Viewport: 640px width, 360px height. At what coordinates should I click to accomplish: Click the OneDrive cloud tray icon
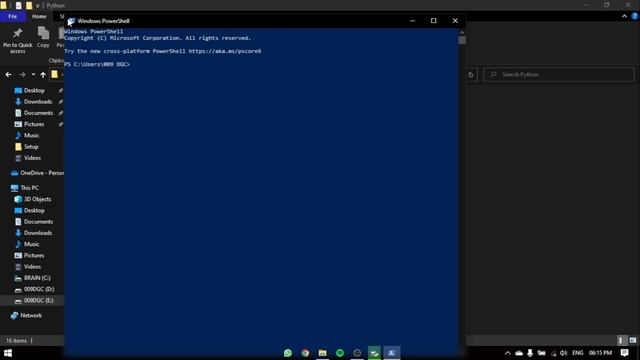pos(519,353)
